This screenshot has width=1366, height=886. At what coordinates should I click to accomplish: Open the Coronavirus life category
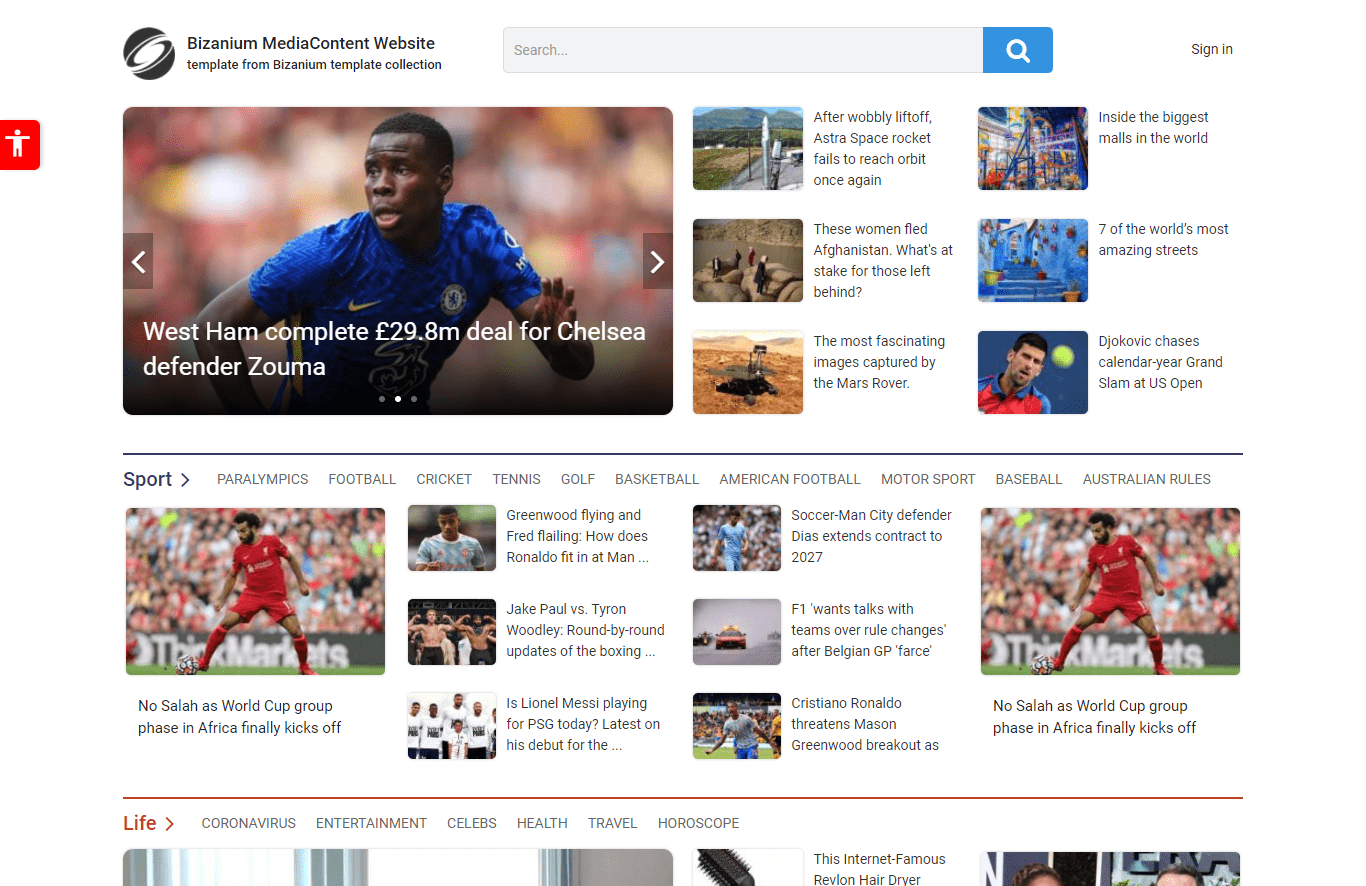pos(249,823)
